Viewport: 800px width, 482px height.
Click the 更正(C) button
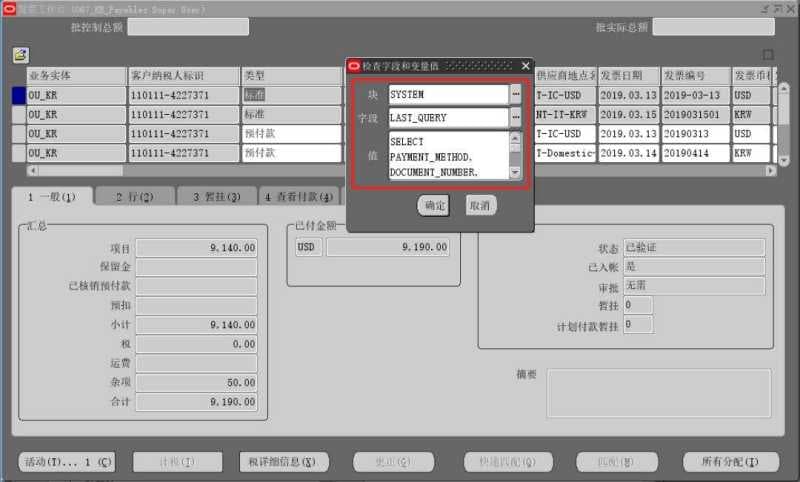pos(393,462)
